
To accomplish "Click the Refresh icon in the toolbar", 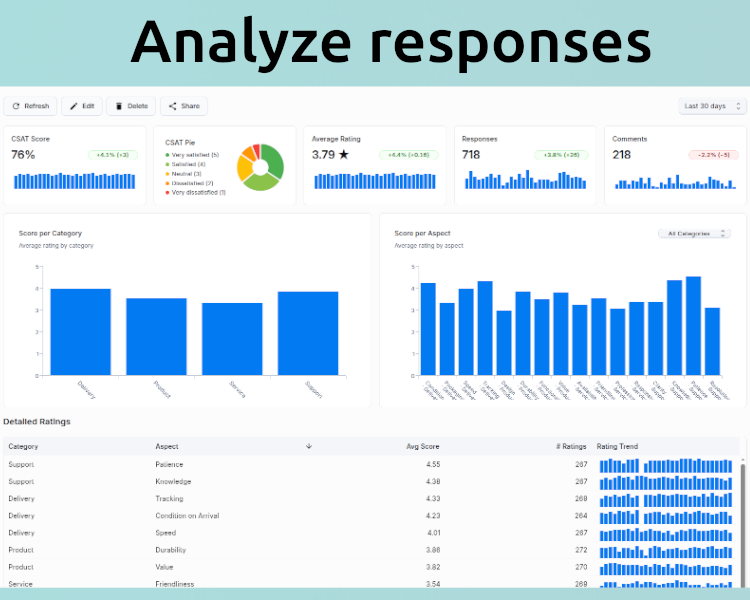I will coord(16,106).
